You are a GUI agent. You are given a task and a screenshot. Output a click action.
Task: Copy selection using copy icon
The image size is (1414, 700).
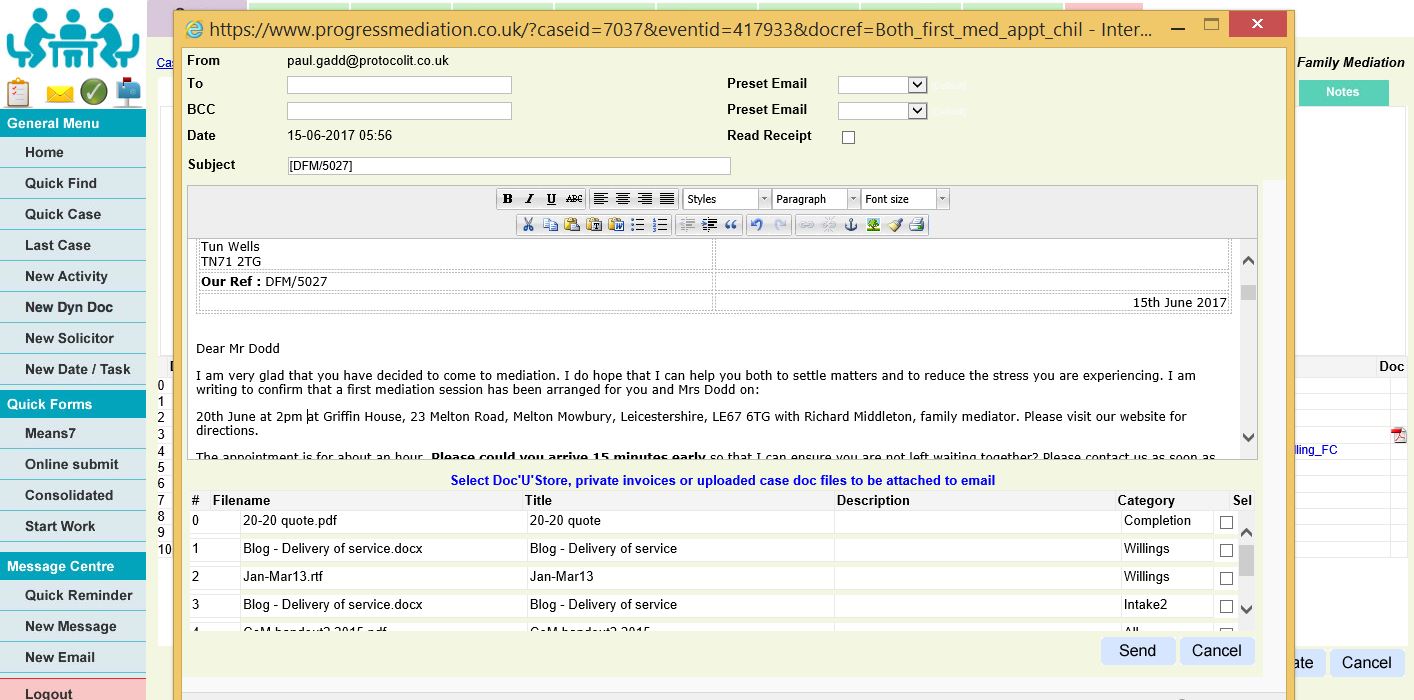click(x=550, y=225)
